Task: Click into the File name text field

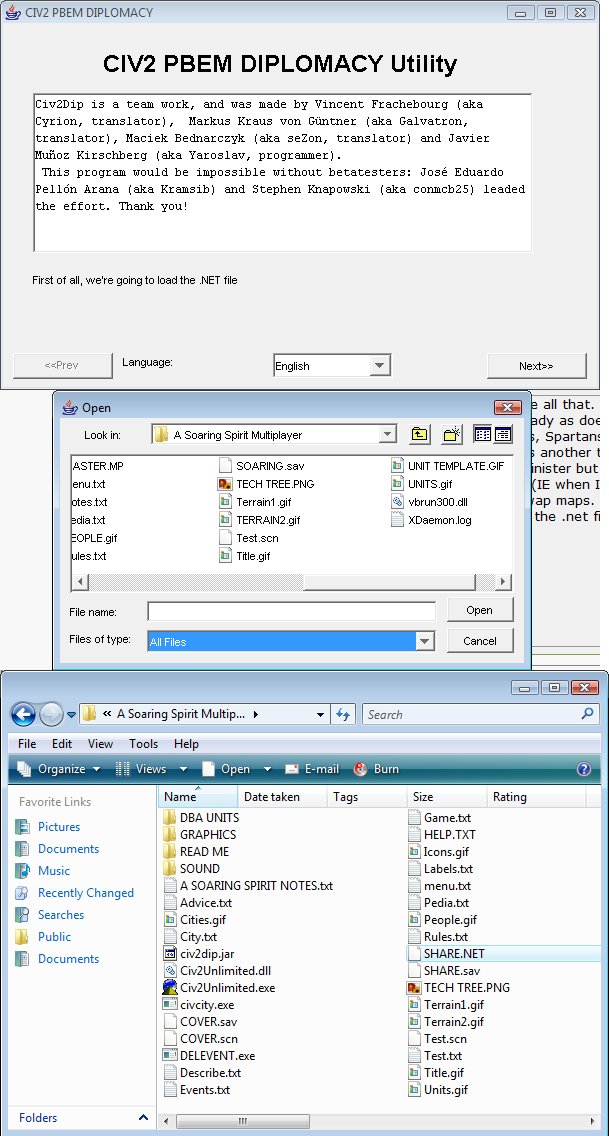Action: [x=291, y=611]
